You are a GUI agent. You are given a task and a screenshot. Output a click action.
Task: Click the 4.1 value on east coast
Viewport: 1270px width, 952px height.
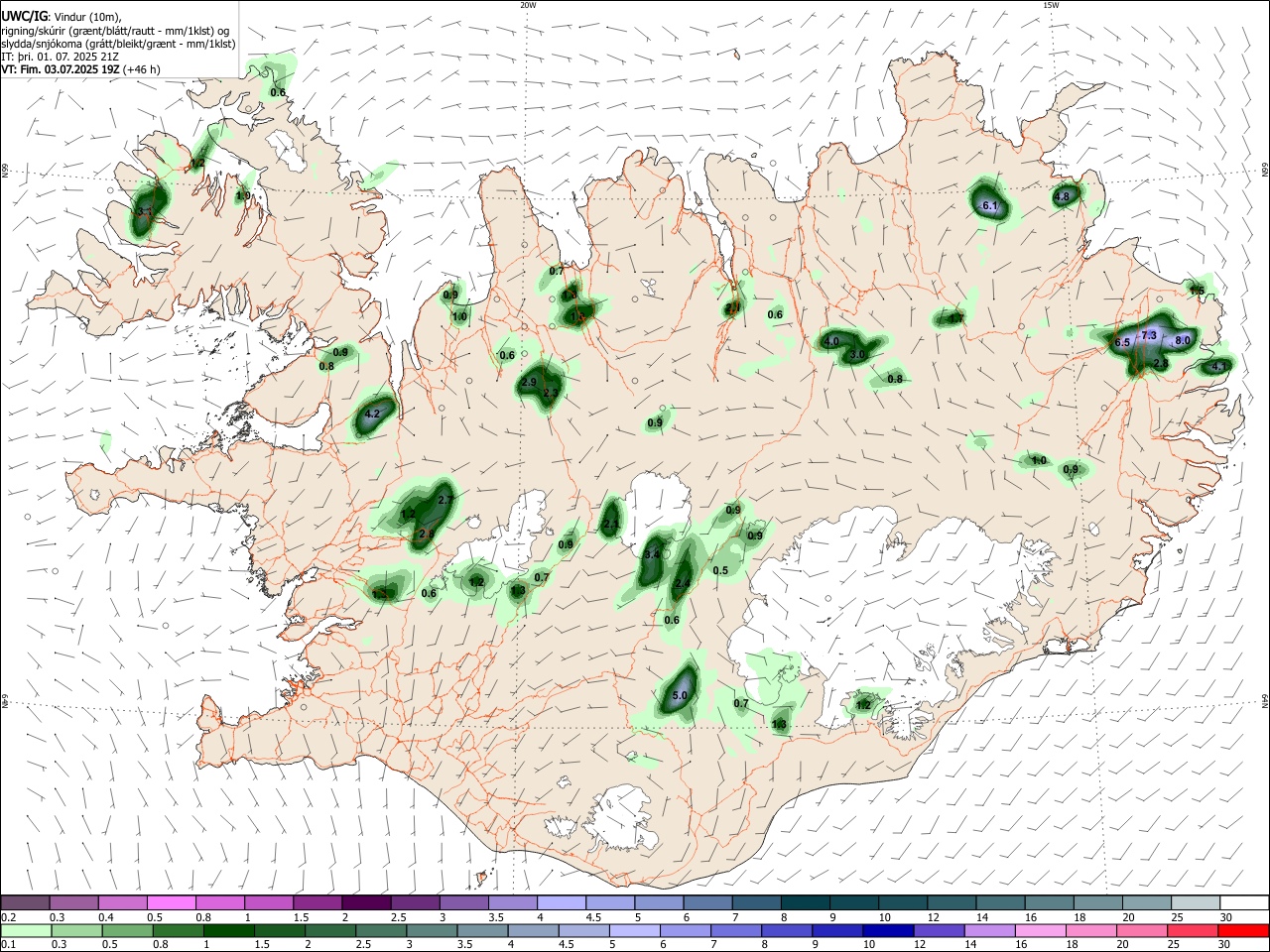click(1220, 366)
